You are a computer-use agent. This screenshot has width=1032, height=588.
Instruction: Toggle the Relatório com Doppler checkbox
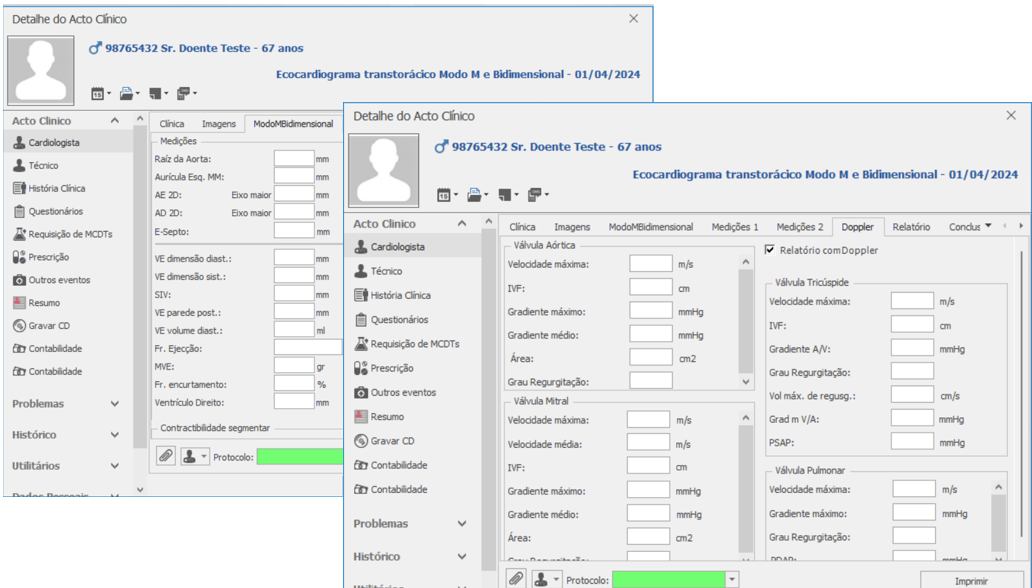coord(770,250)
